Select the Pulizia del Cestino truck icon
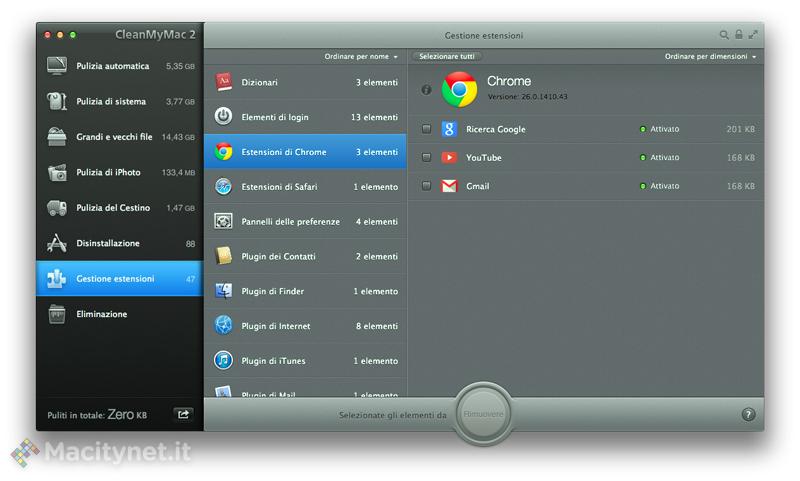Viewport: 800px width, 481px height. tap(57, 208)
